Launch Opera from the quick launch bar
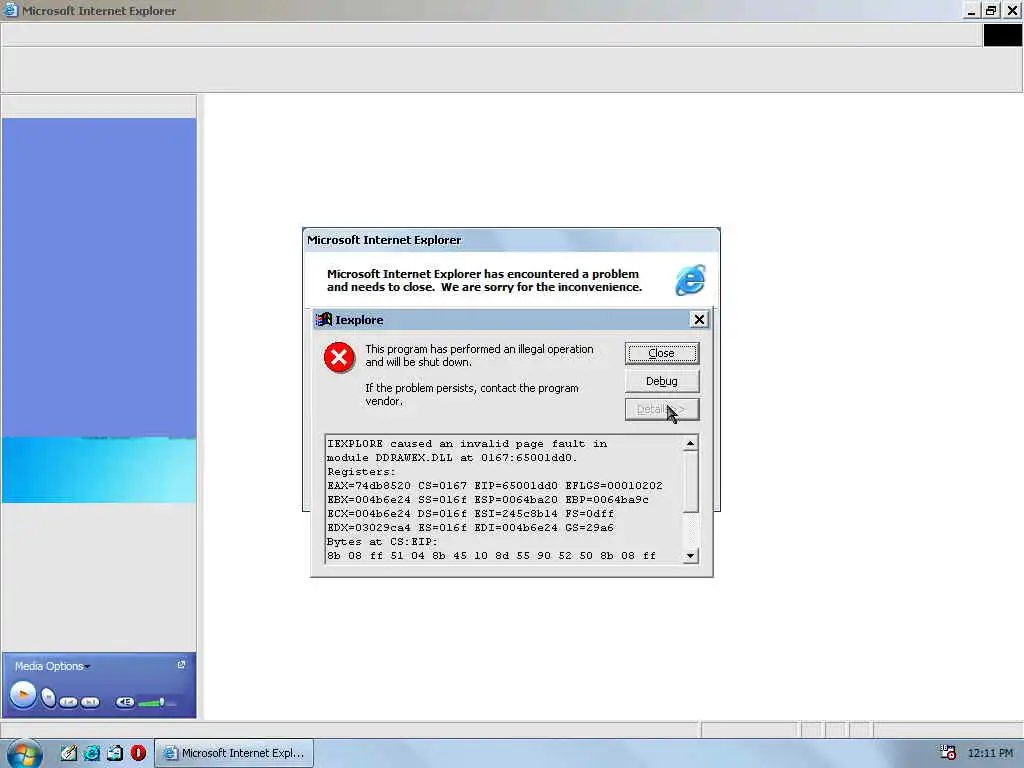Screen dimensions: 1024x768 click(x=138, y=753)
